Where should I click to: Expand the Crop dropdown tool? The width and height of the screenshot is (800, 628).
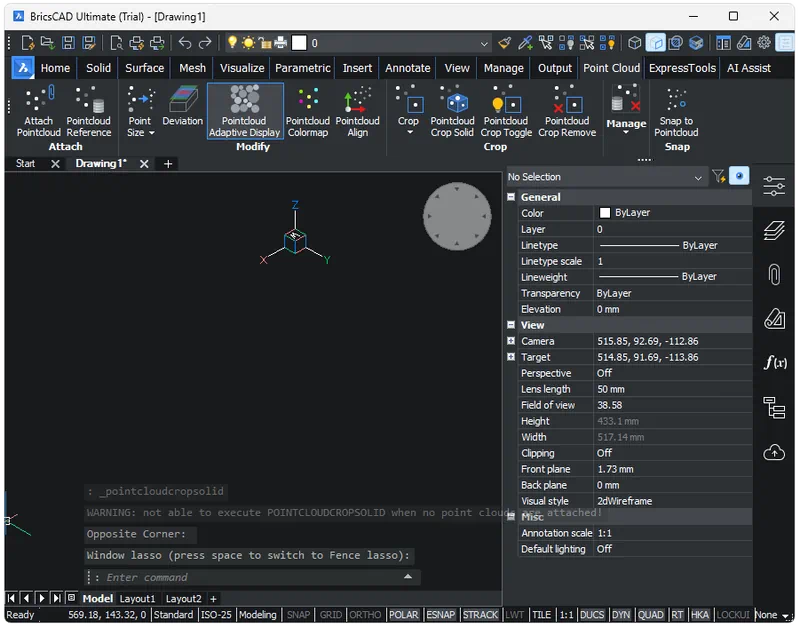pyautogui.click(x=408, y=112)
